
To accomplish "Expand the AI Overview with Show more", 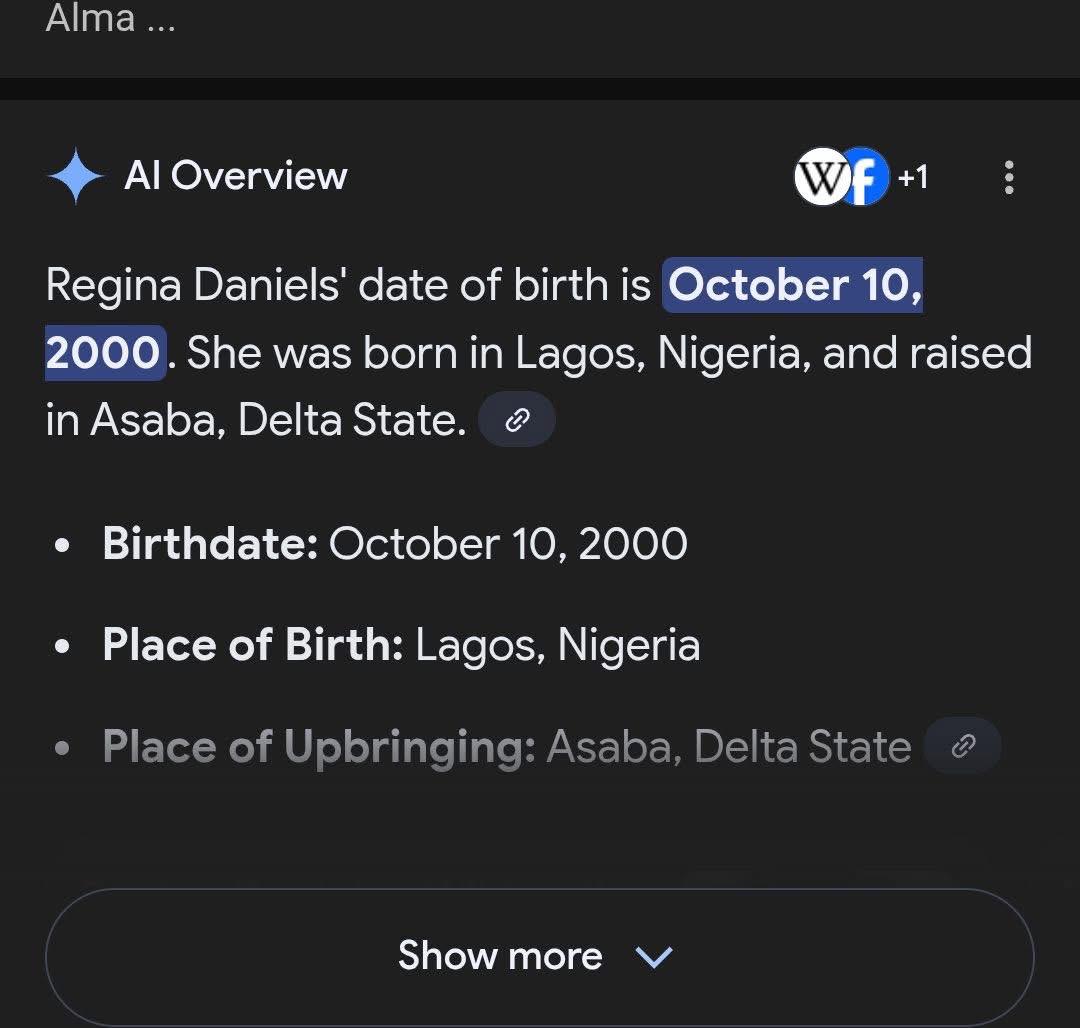I will (540, 955).
